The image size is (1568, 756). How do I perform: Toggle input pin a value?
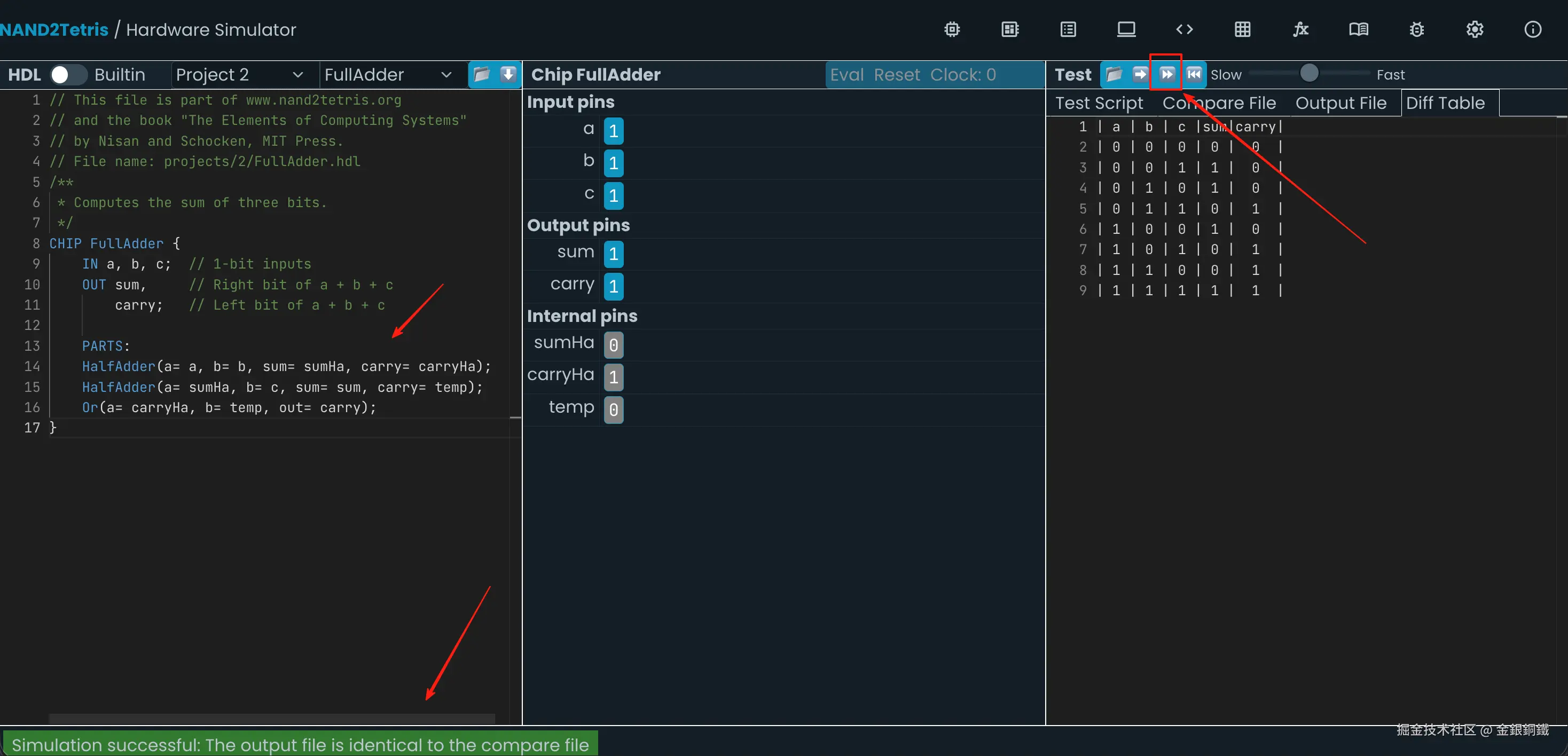click(613, 131)
